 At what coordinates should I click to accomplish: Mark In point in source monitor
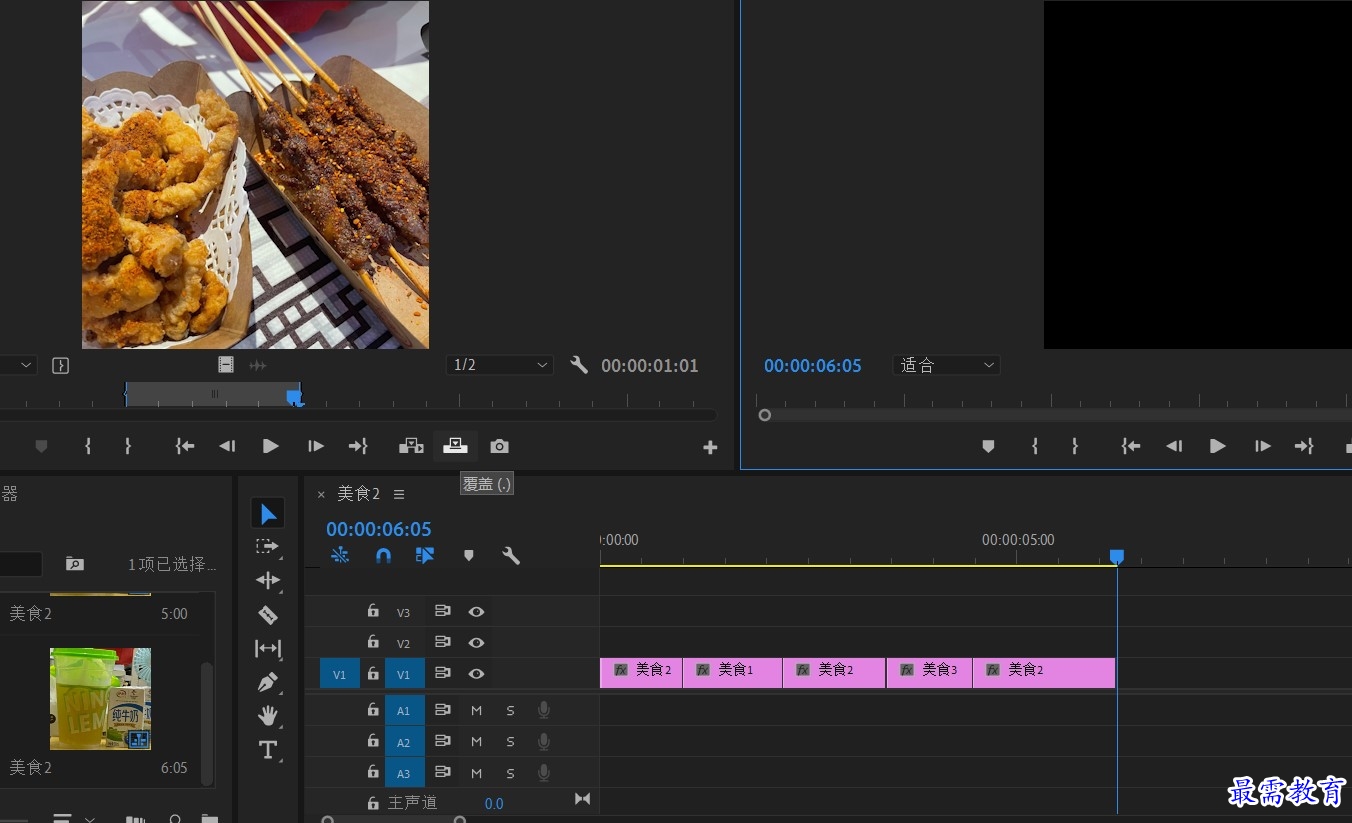(x=88, y=447)
